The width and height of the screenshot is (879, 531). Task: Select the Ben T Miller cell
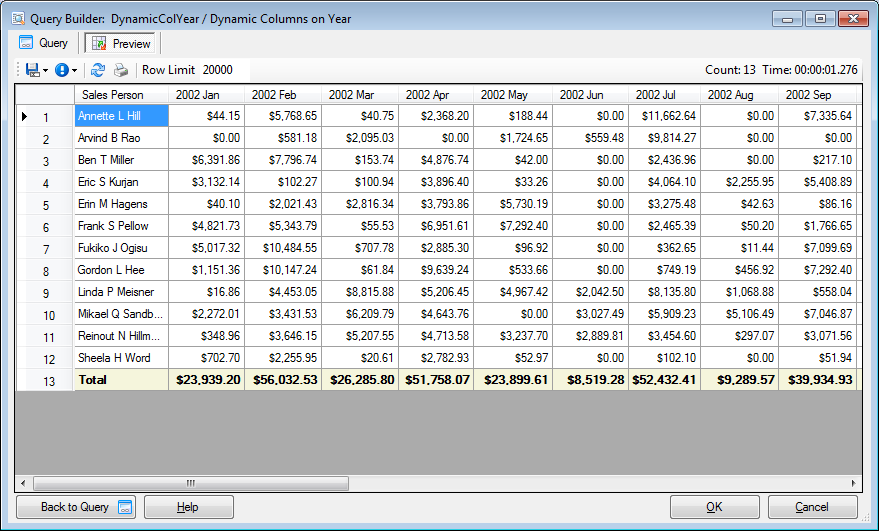pyautogui.click(x=121, y=160)
